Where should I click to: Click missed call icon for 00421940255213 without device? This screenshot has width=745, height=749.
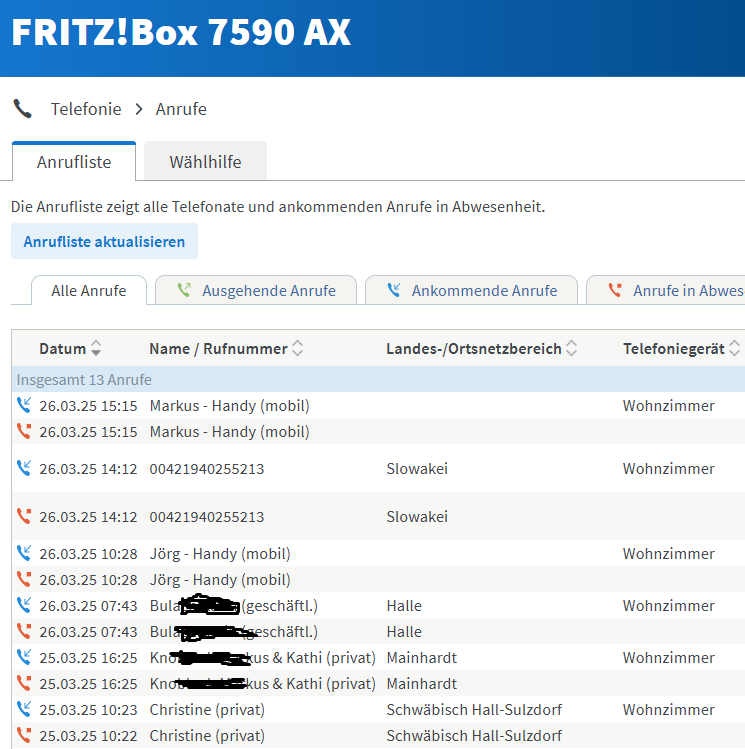click(x=24, y=516)
